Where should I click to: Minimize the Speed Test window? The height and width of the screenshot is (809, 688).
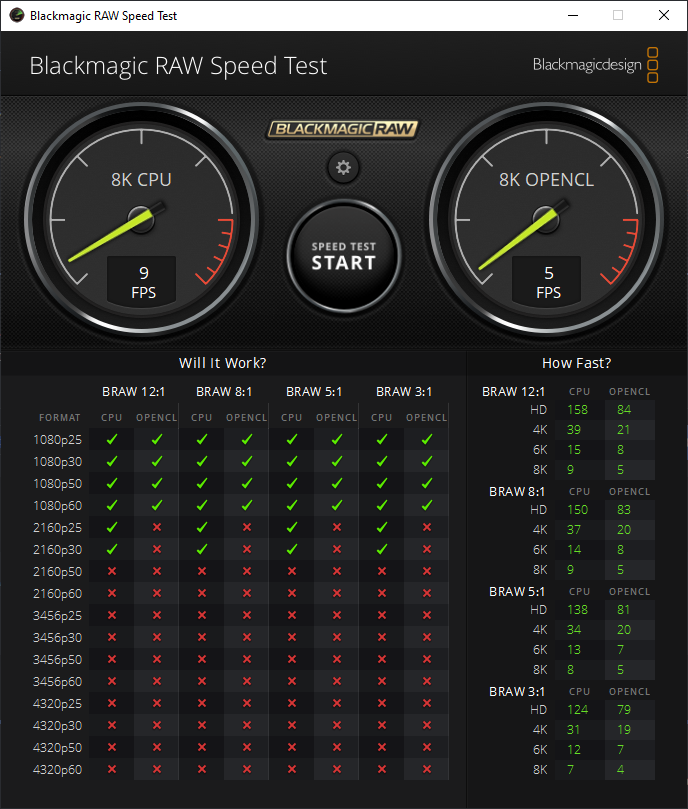573,15
